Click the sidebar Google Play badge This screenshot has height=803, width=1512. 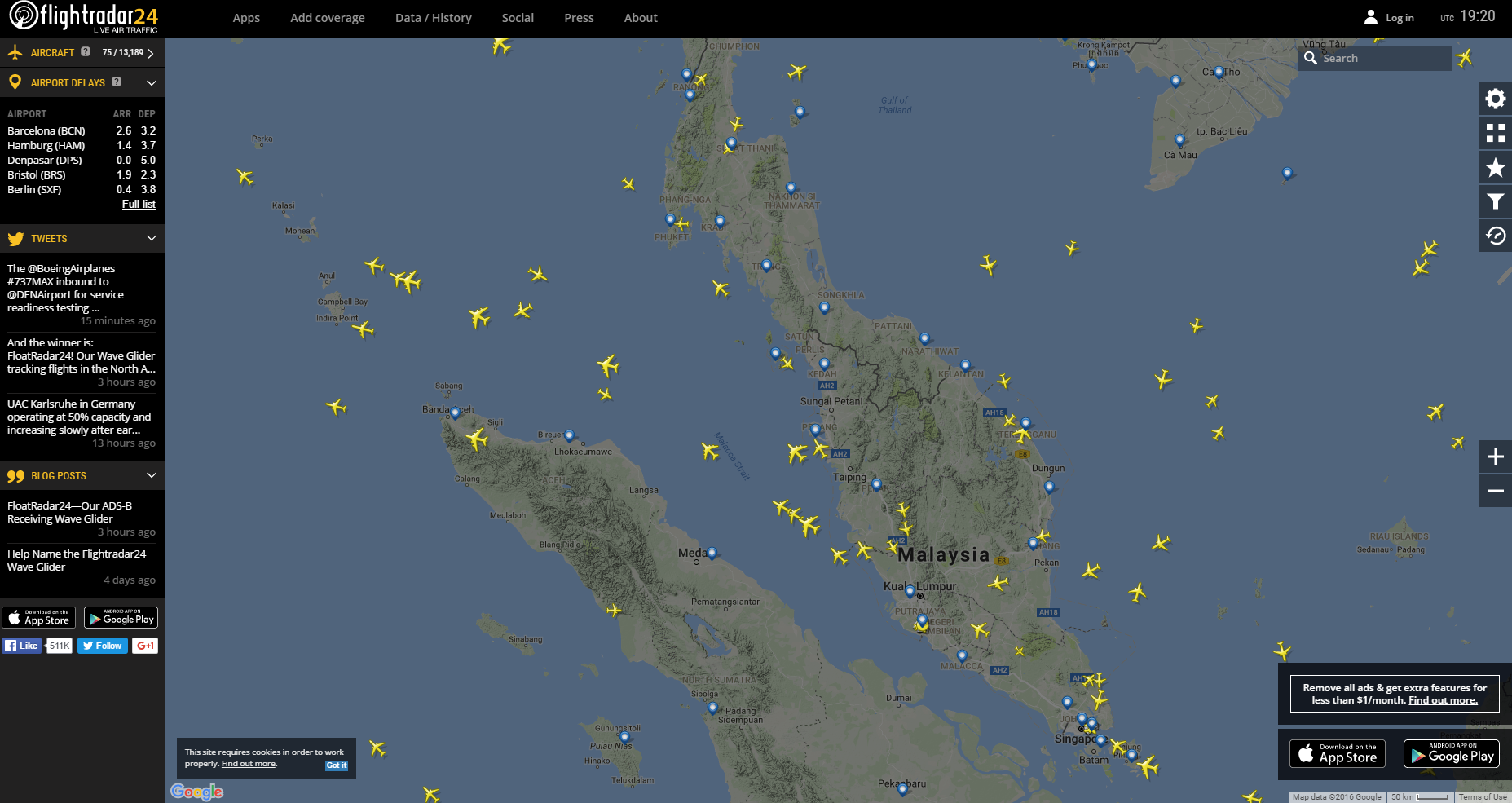coord(121,618)
